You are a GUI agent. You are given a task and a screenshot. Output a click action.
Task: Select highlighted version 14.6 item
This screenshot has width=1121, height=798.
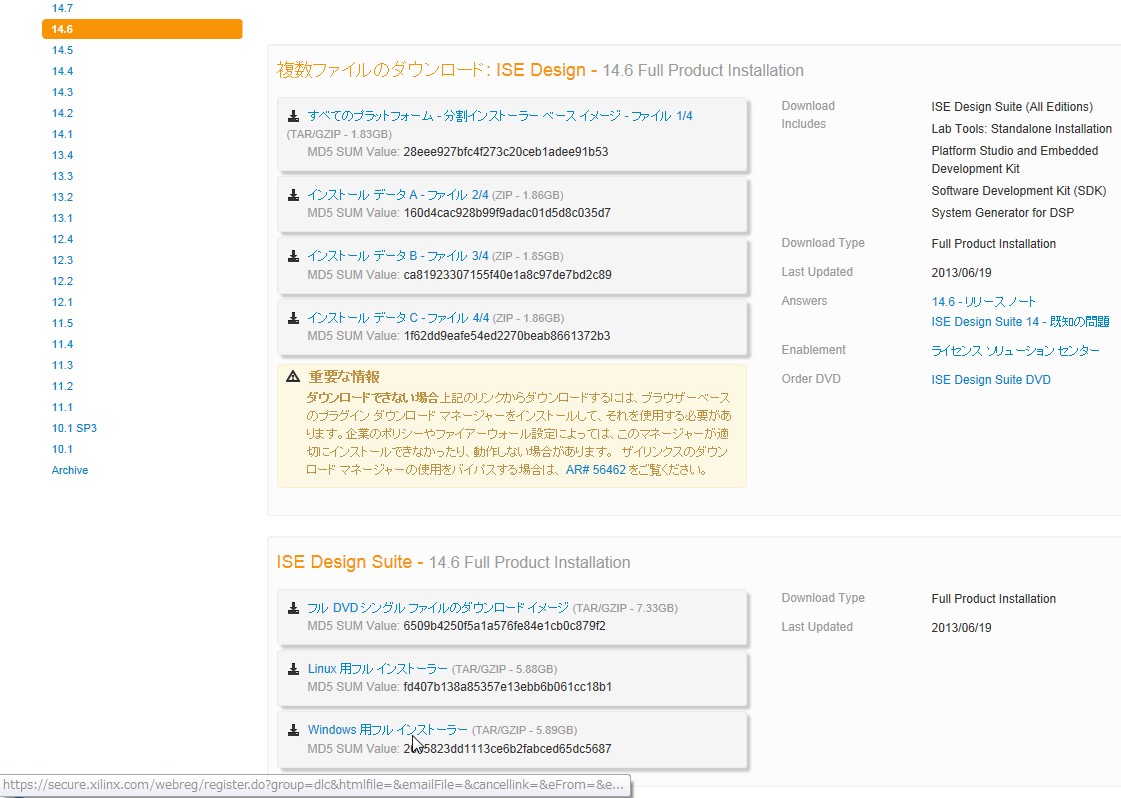point(142,29)
